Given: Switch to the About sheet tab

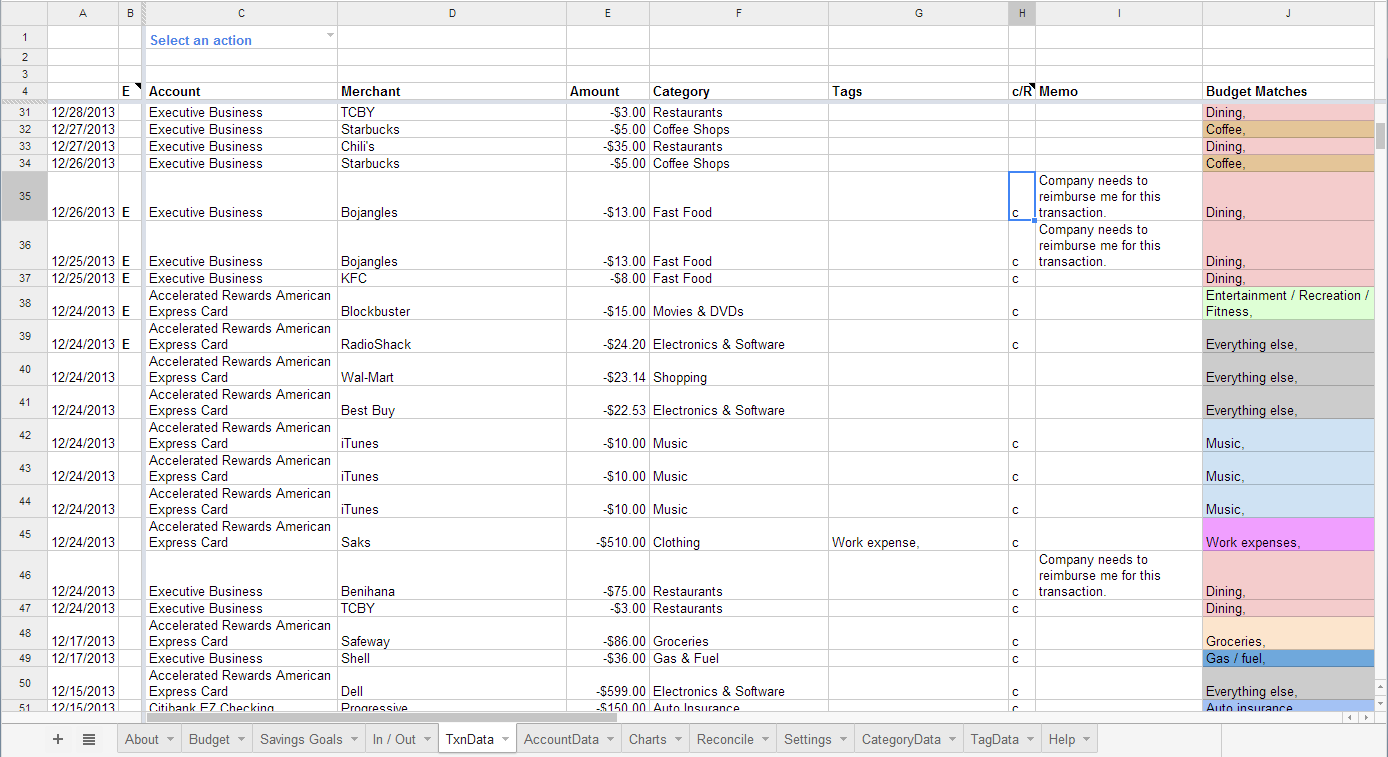Looking at the screenshot, I should pos(142,740).
